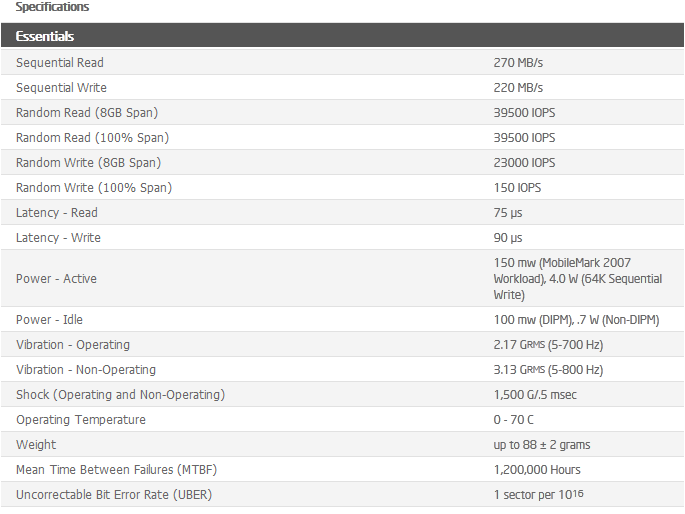685x514 pixels.
Task: Click the 90 µs latency value
Action: [x=508, y=238]
